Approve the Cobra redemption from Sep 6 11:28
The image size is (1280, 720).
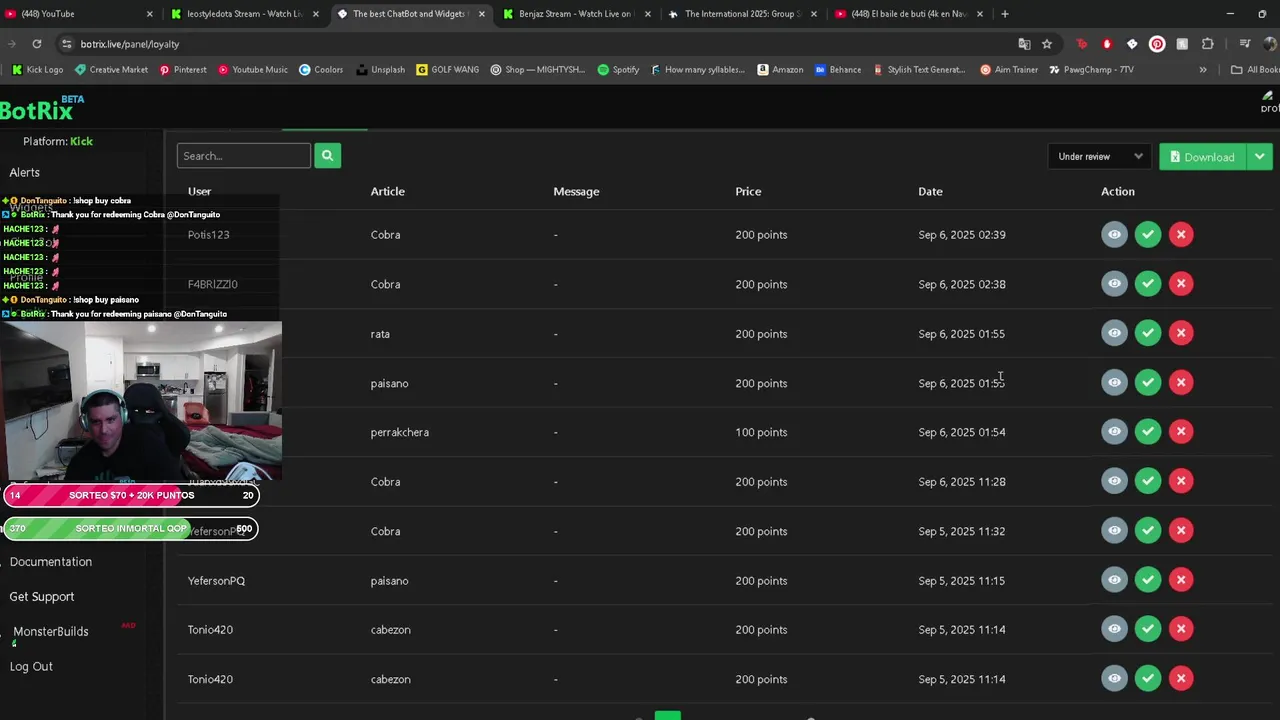click(1148, 481)
